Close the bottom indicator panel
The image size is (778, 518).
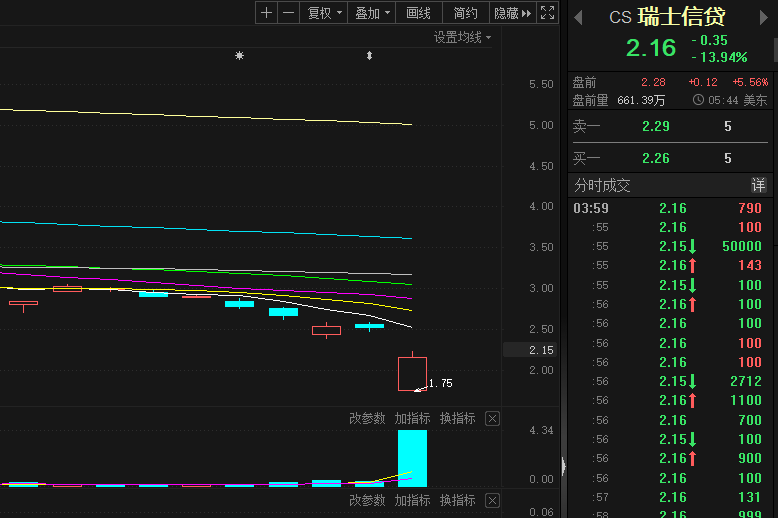(x=492, y=500)
